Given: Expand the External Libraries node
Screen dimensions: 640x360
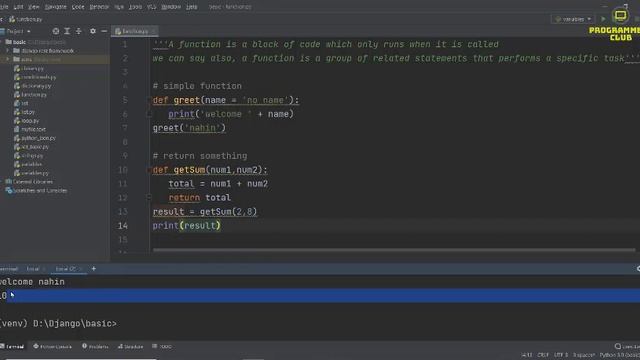Looking at the screenshot, I should [2, 182].
